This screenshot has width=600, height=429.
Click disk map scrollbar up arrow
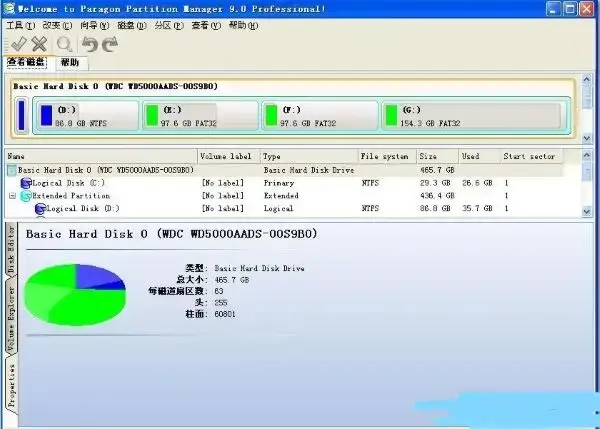tap(587, 79)
